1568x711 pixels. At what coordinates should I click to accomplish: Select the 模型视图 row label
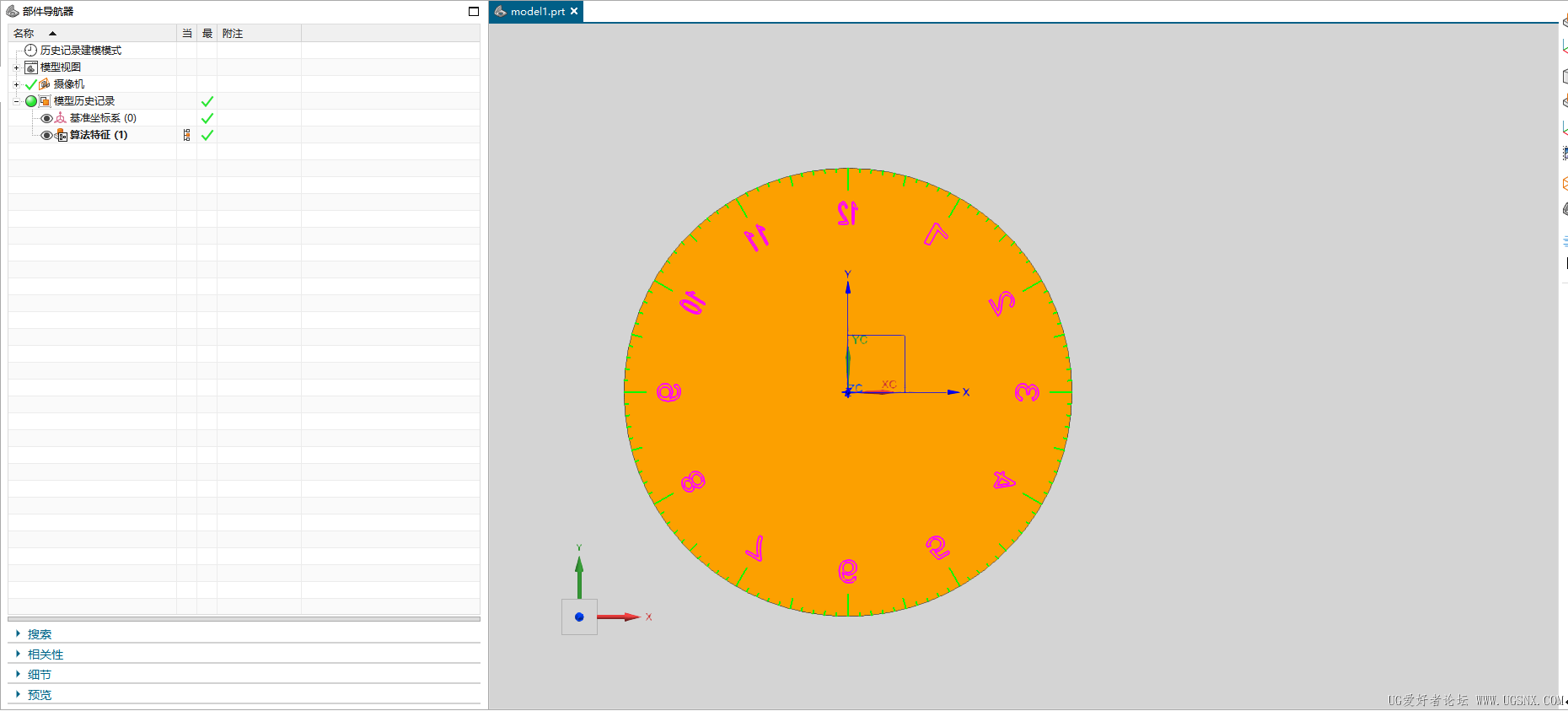61,67
